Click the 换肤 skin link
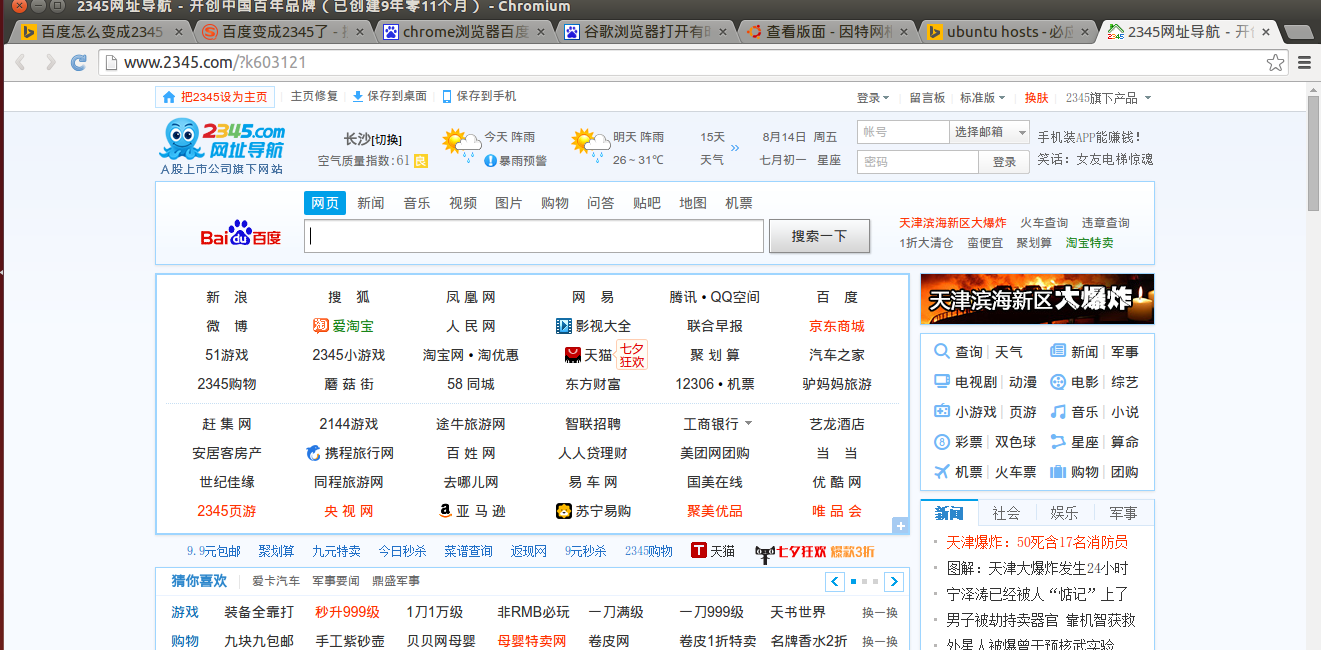Viewport: 1321px width, 650px height. click(x=1036, y=98)
